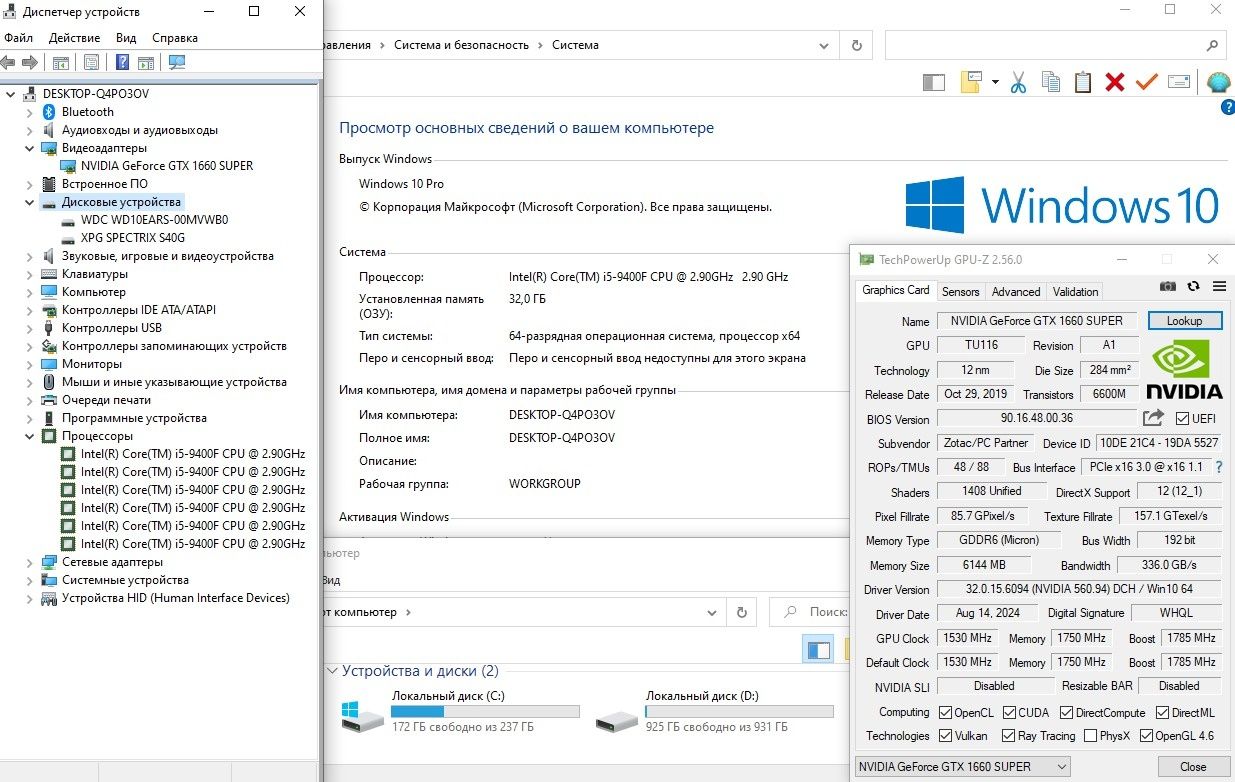Click Система и безопасность breadcrumb link
The height and width of the screenshot is (782, 1235).
[461, 45]
